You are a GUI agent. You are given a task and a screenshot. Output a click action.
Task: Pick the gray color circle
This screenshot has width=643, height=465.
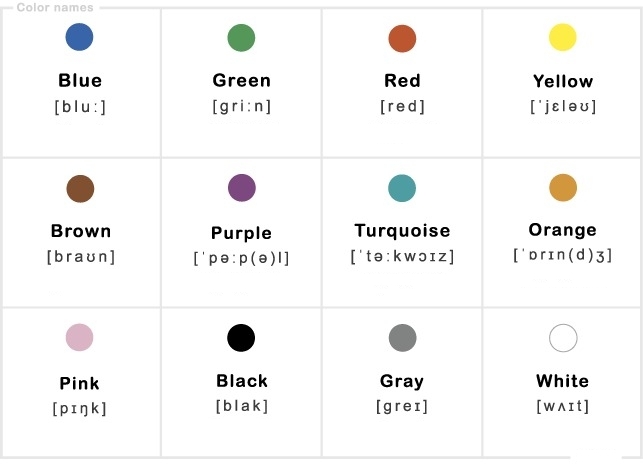coord(402,338)
